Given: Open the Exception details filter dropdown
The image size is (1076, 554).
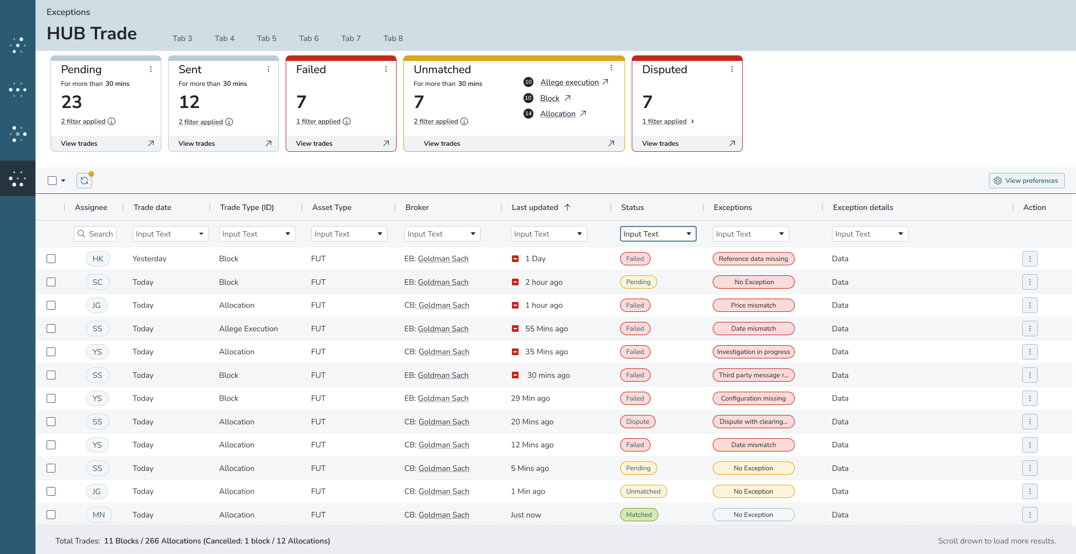Looking at the screenshot, I should (869, 234).
